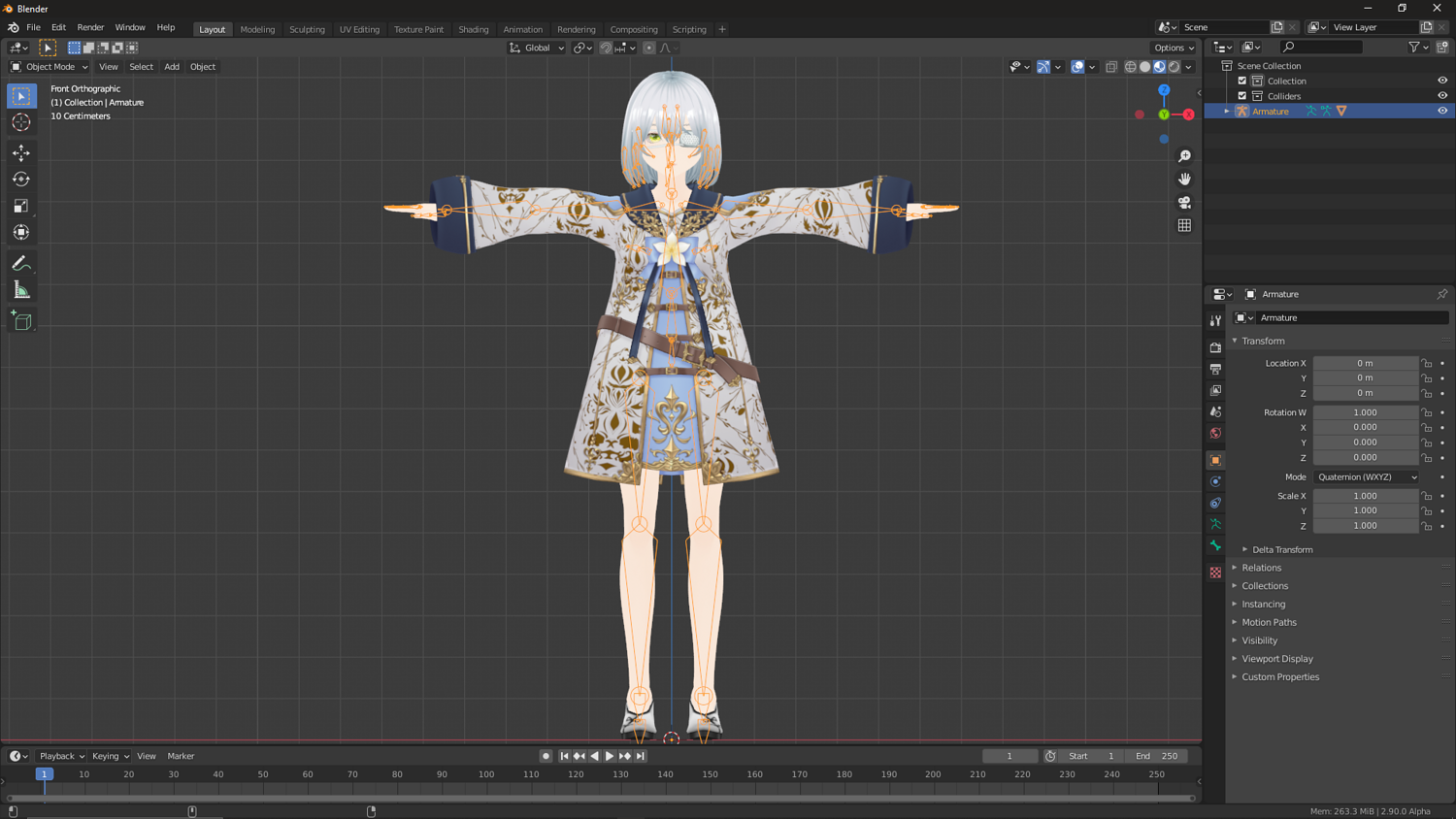Click the Rotation W value field
The height and width of the screenshot is (819, 1456).
pyautogui.click(x=1365, y=412)
